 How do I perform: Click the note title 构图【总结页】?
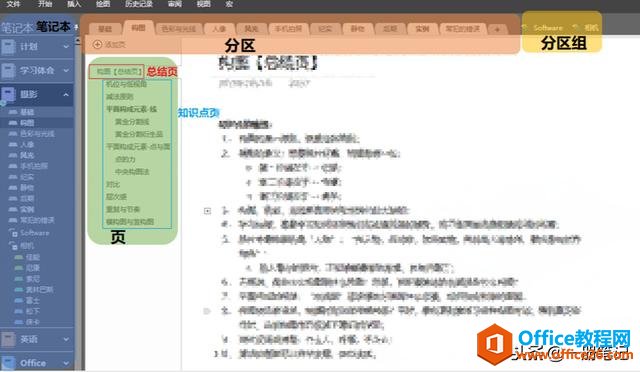(x=268, y=63)
